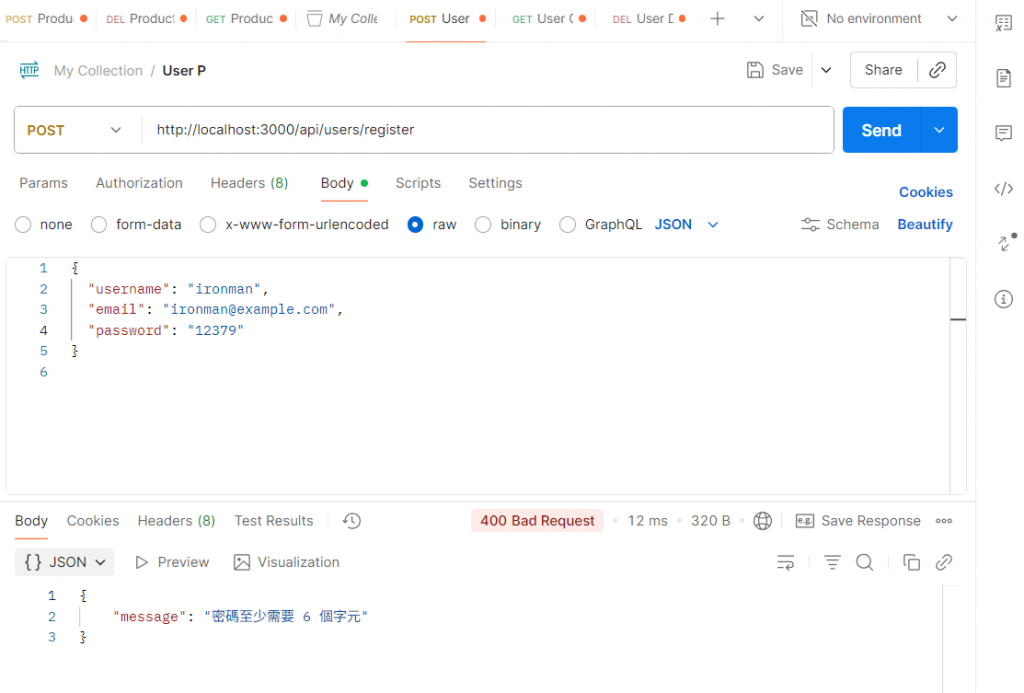Copy request link via chain icon

(937, 70)
